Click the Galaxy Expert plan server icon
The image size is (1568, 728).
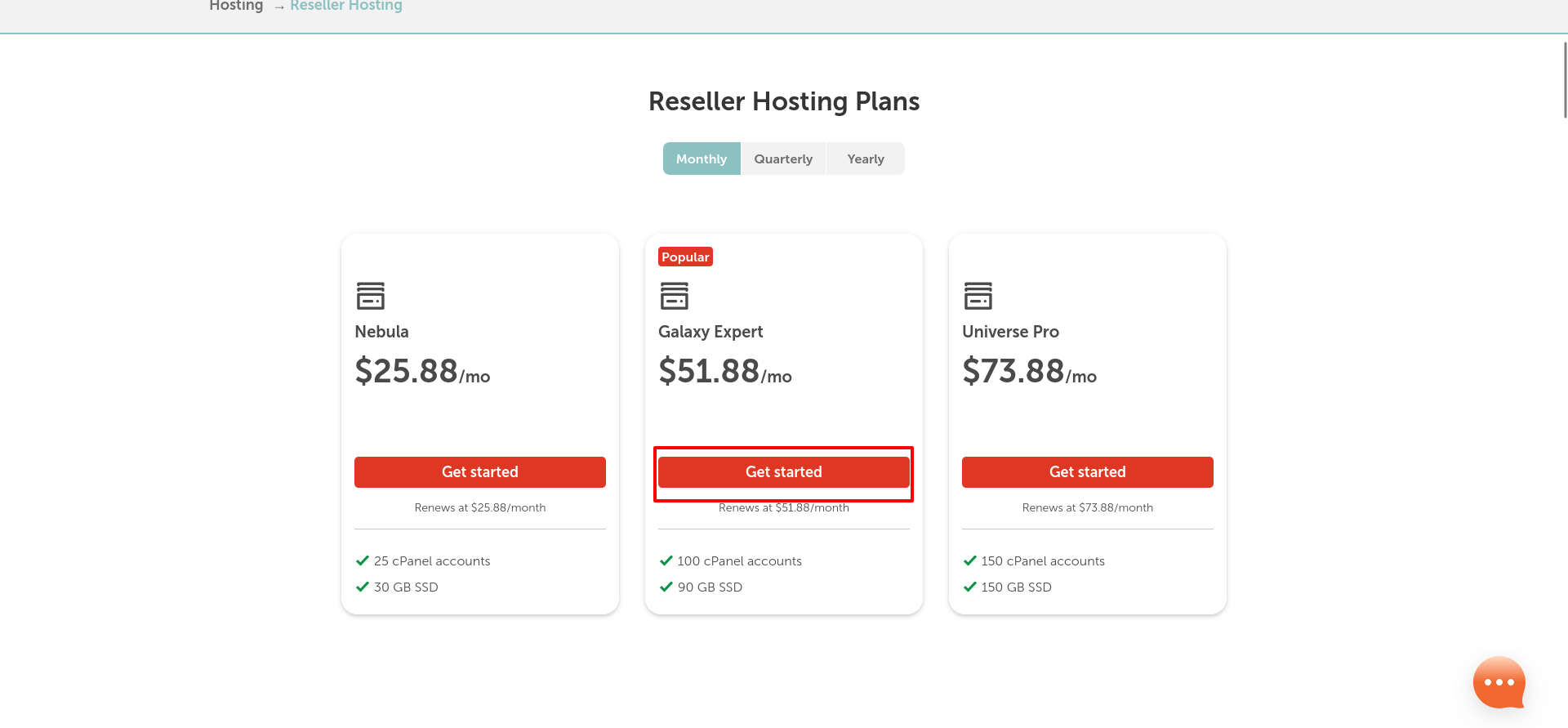coord(675,296)
